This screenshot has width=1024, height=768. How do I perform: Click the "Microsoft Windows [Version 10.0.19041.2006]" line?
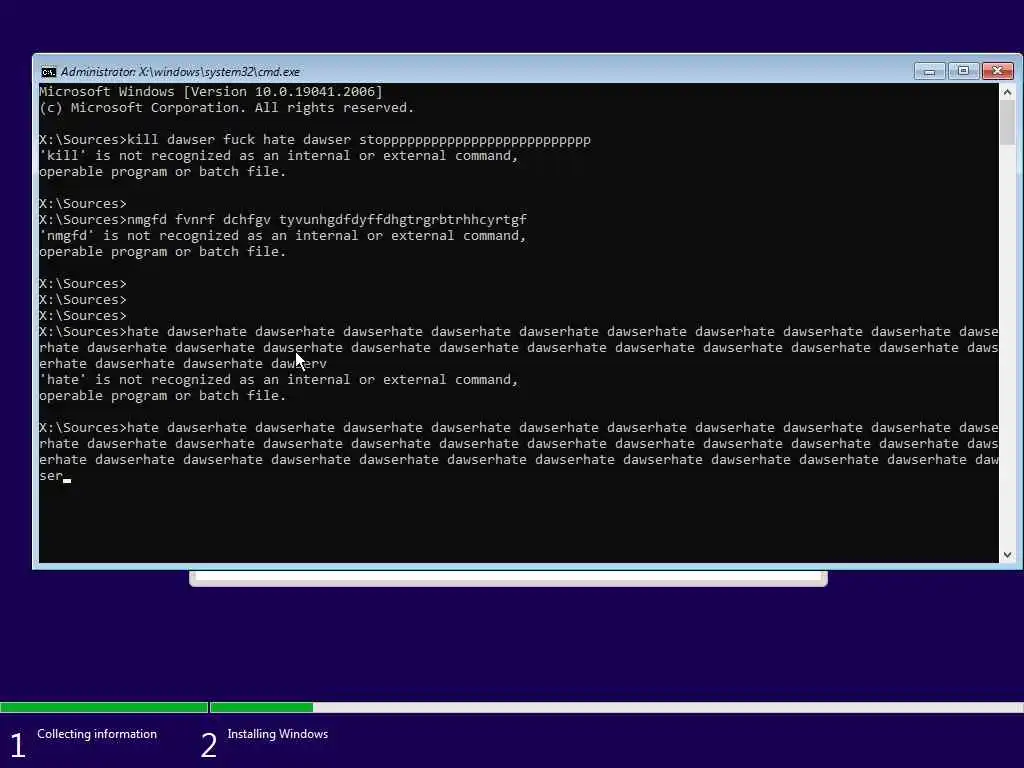pyautogui.click(x=211, y=91)
